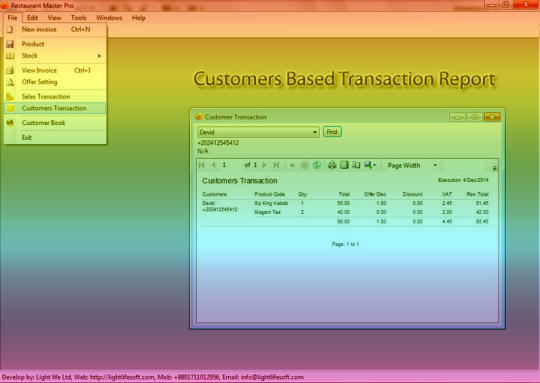Open the View menu
The height and width of the screenshot is (383, 540).
(x=54, y=18)
